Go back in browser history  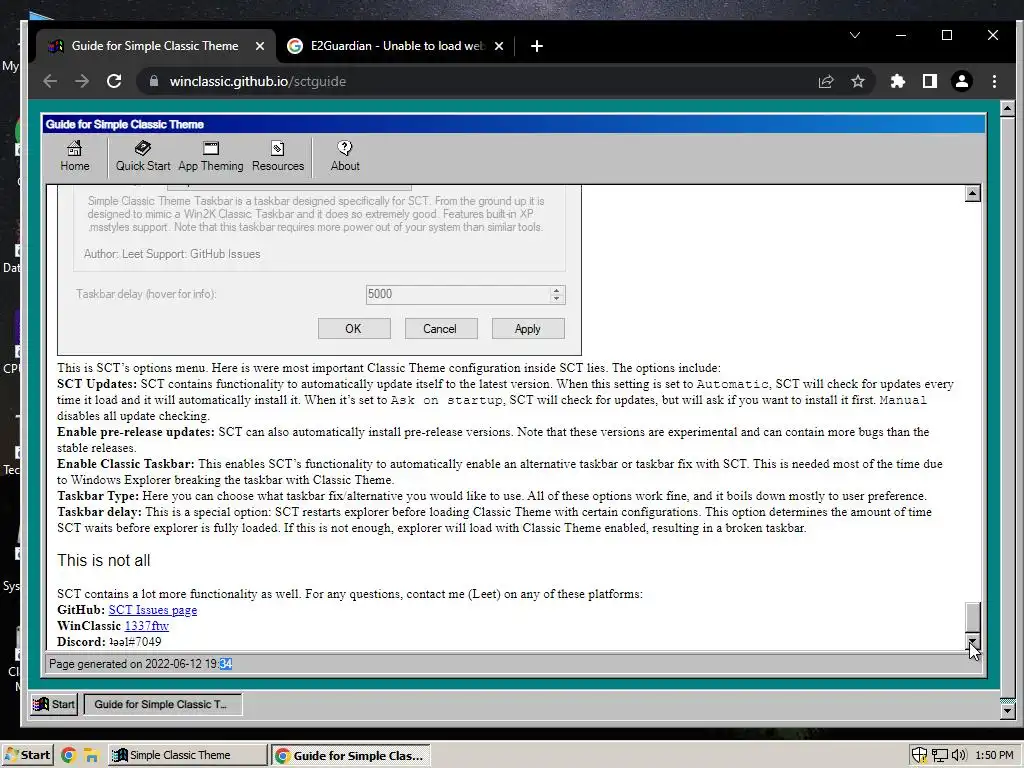click(x=50, y=81)
